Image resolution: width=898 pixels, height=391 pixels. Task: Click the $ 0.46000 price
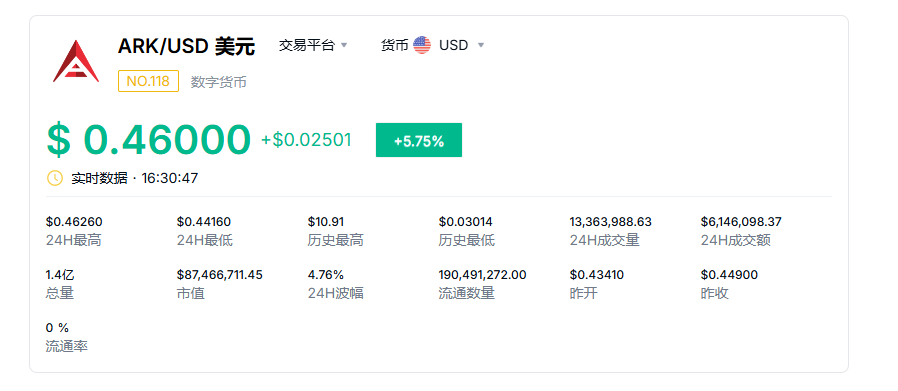tap(149, 140)
